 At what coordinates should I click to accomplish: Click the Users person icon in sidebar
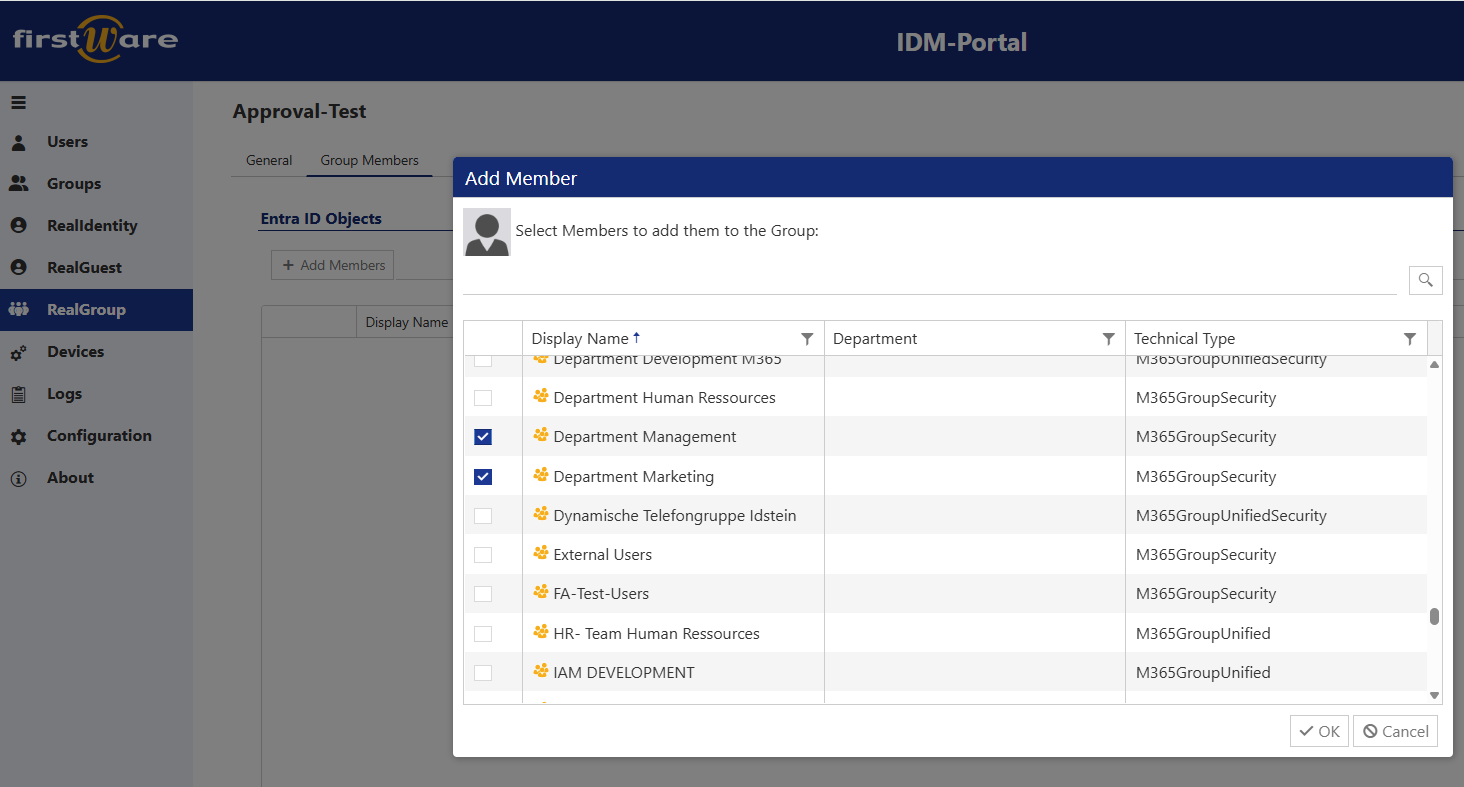pyautogui.click(x=18, y=142)
